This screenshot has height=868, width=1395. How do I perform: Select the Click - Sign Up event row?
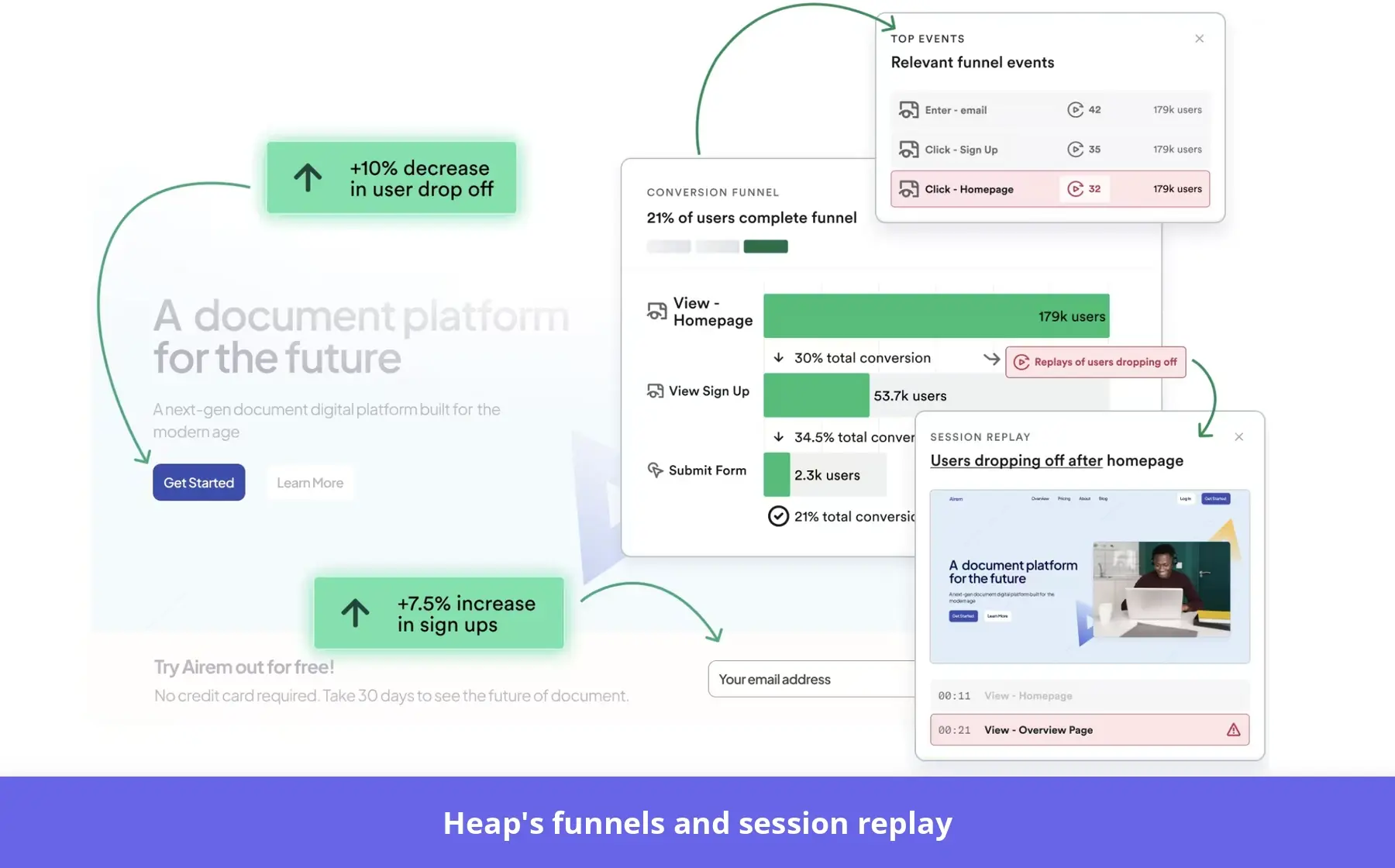[x=1050, y=149]
